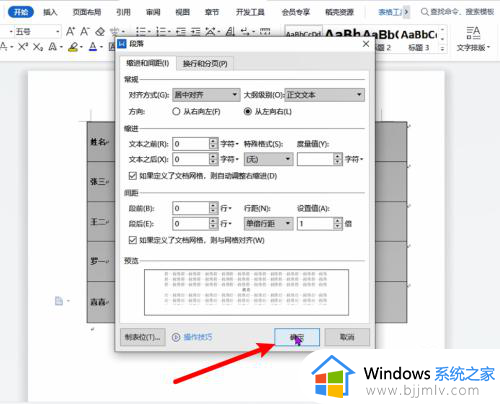Switch to 换行和分页(P) dialog tab
This screenshot has width=500, height=404.
[x=205, y=63]
